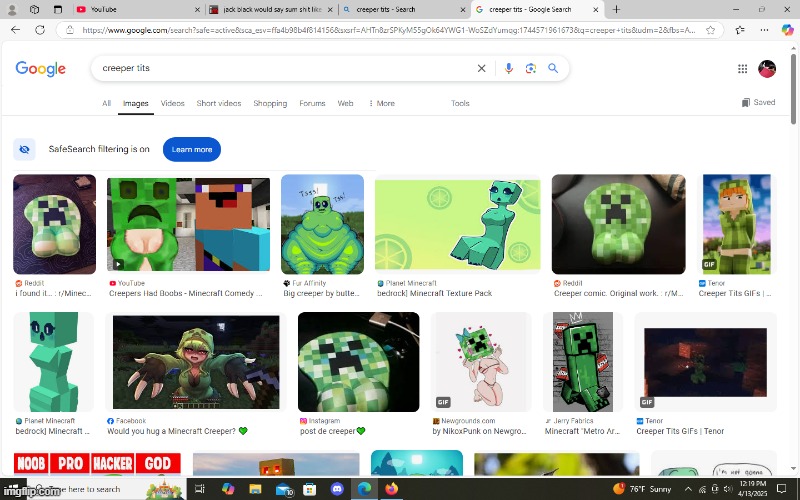This screenshot has width=800, height=500.
Task: Open a new tab with the plus icon
Action: [x=616, y=9]
